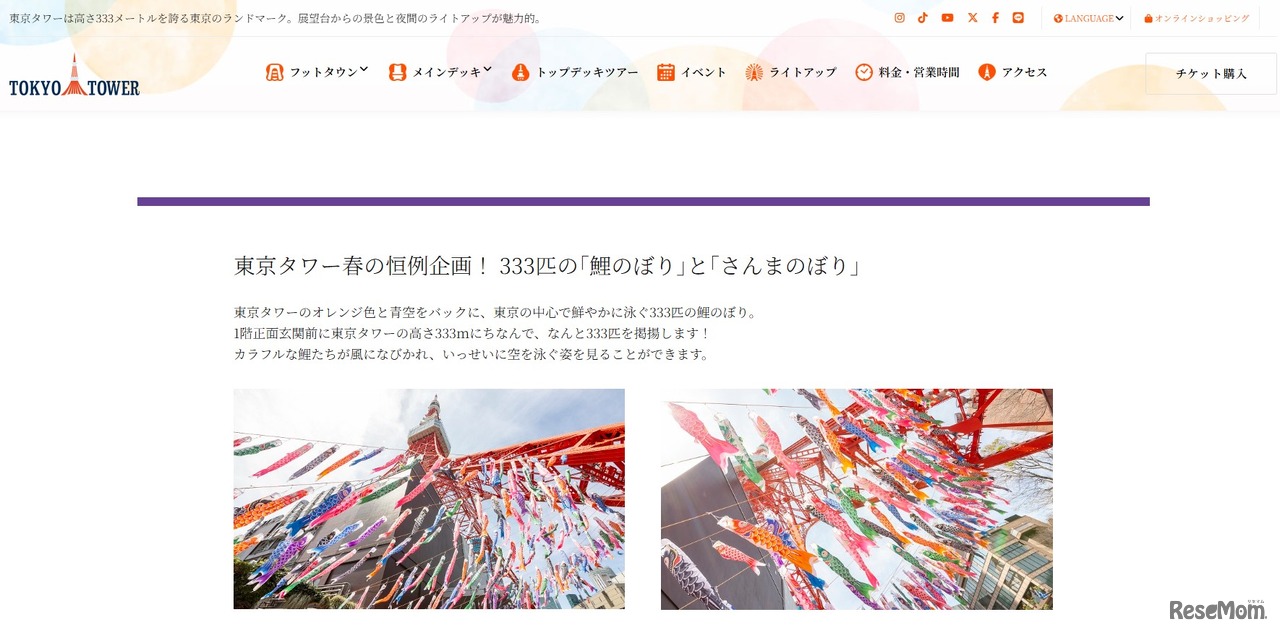Click the TOKYO TOWER logo
Screen dimensions: 1280x633
click(x=74, y=75)
